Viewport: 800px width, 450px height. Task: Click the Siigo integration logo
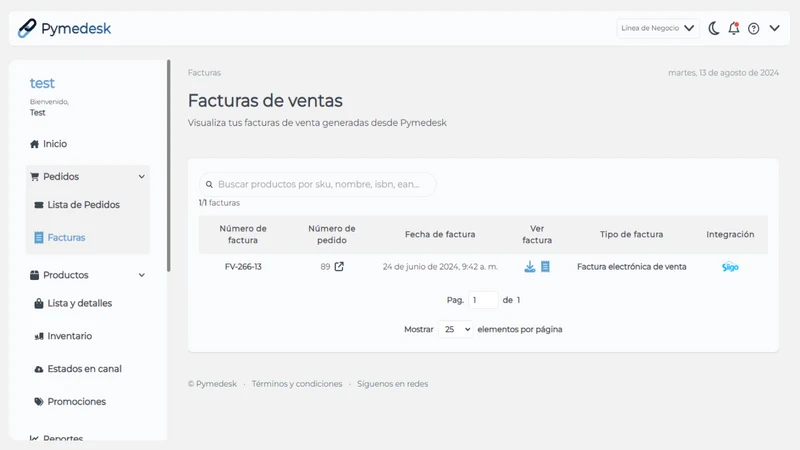[x=730, y=267]
